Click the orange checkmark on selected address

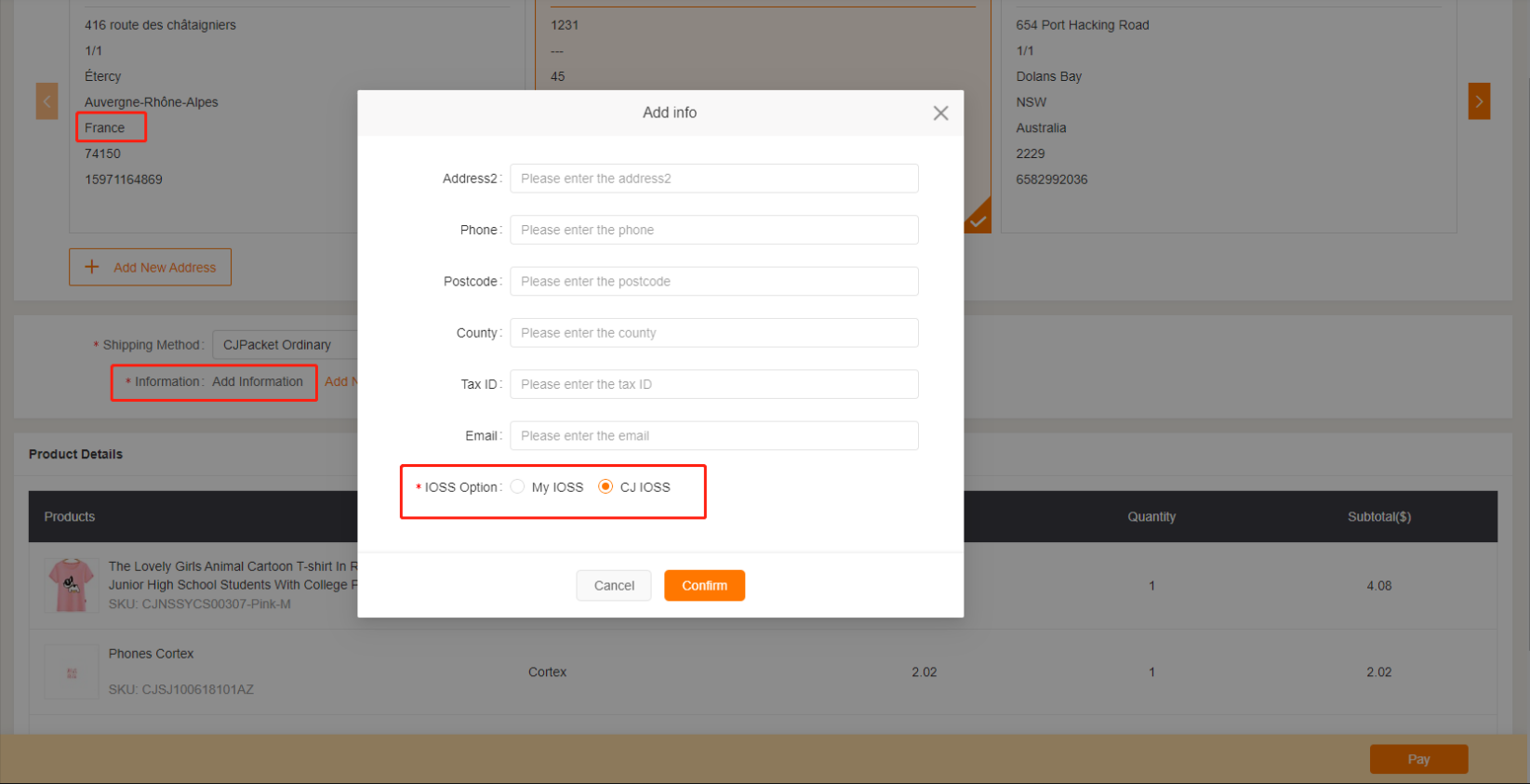click(978, 219)
